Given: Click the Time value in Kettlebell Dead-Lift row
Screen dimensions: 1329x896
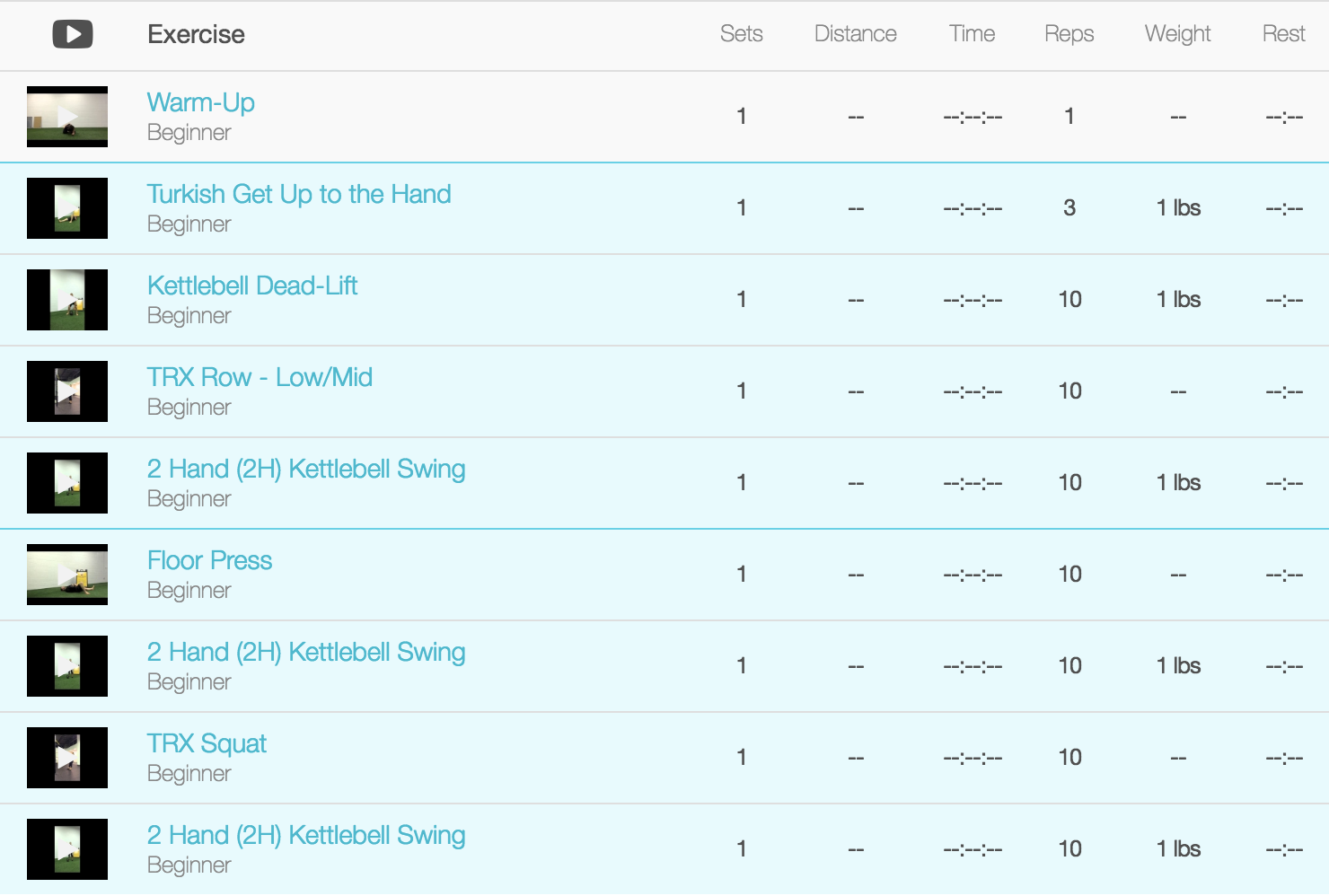Looking at the screenshot, I should [973, 300].
